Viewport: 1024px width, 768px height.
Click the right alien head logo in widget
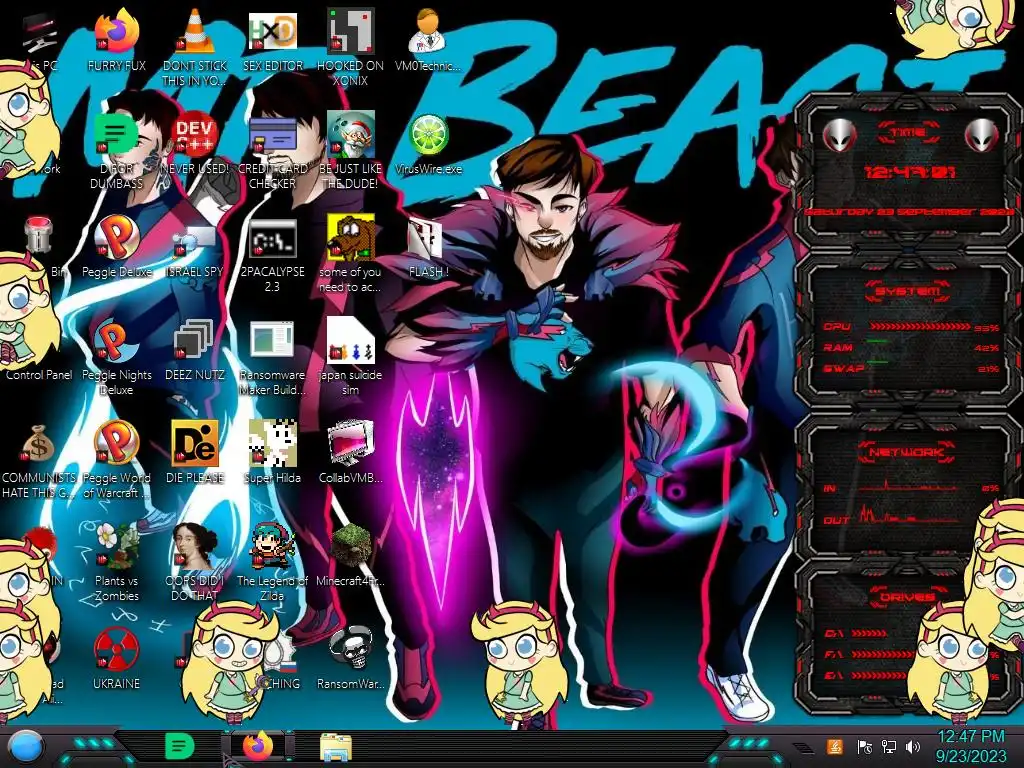pyautogui.click(x=981, y=135)
